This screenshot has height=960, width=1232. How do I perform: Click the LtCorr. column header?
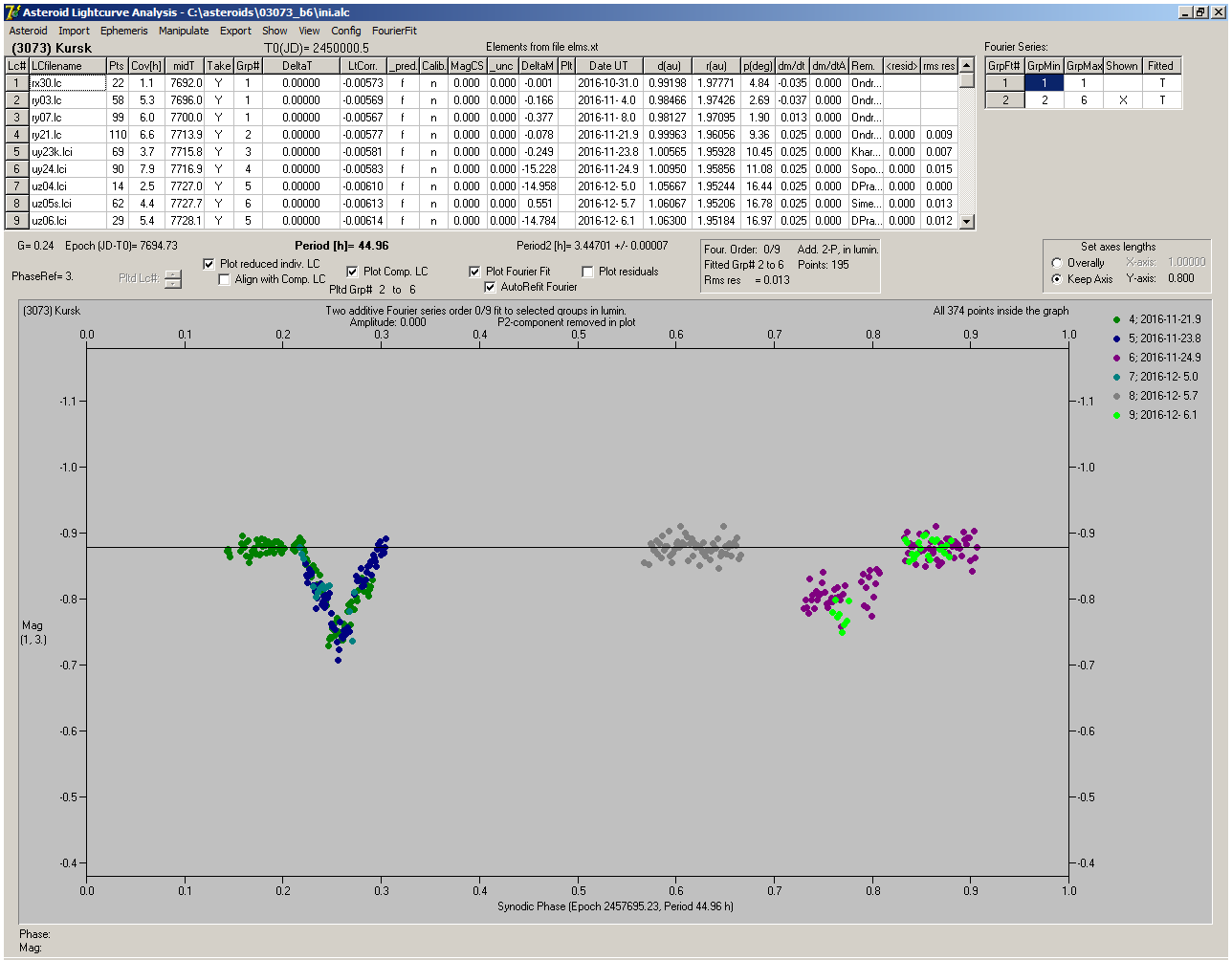[363, 66]
